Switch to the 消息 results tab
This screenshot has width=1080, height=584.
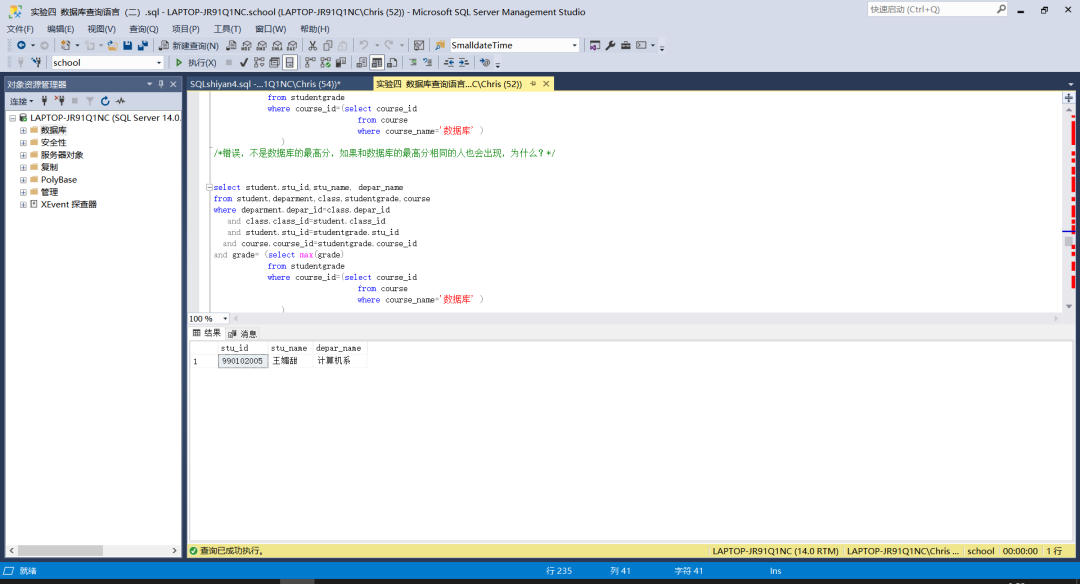coord(242,333)
